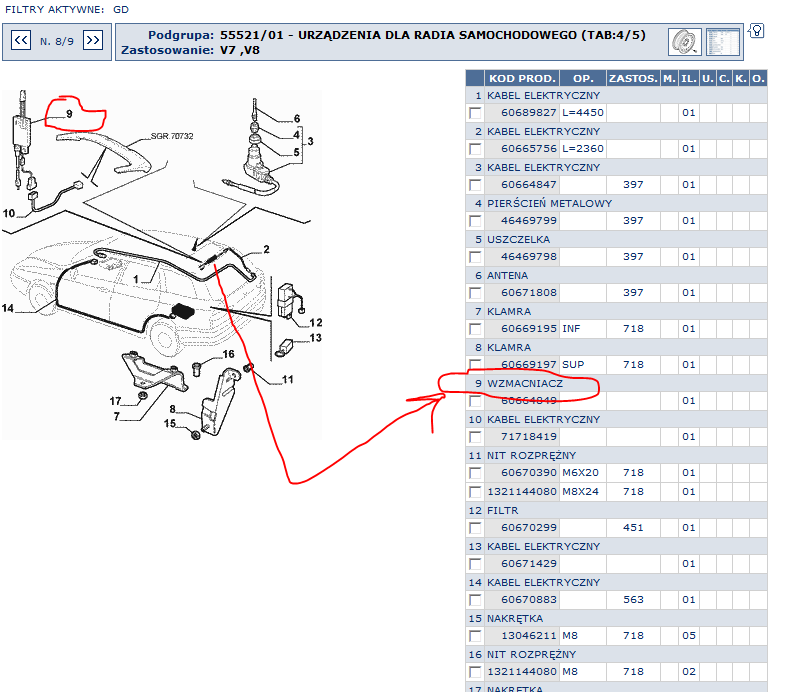Click the OP. column header
The image size is (797, 692).
click(x=583, y=78)
